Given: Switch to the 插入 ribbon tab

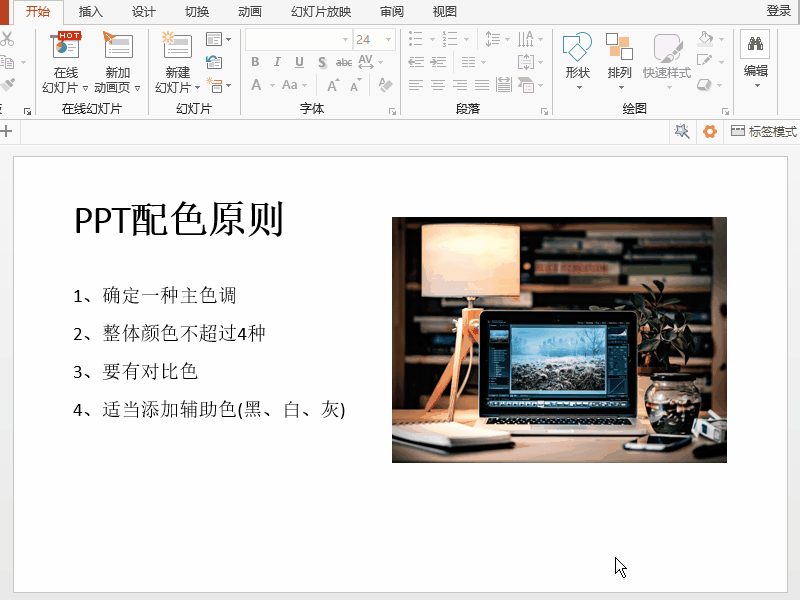Looking at the screenshot, I should [x=91, y=12].
